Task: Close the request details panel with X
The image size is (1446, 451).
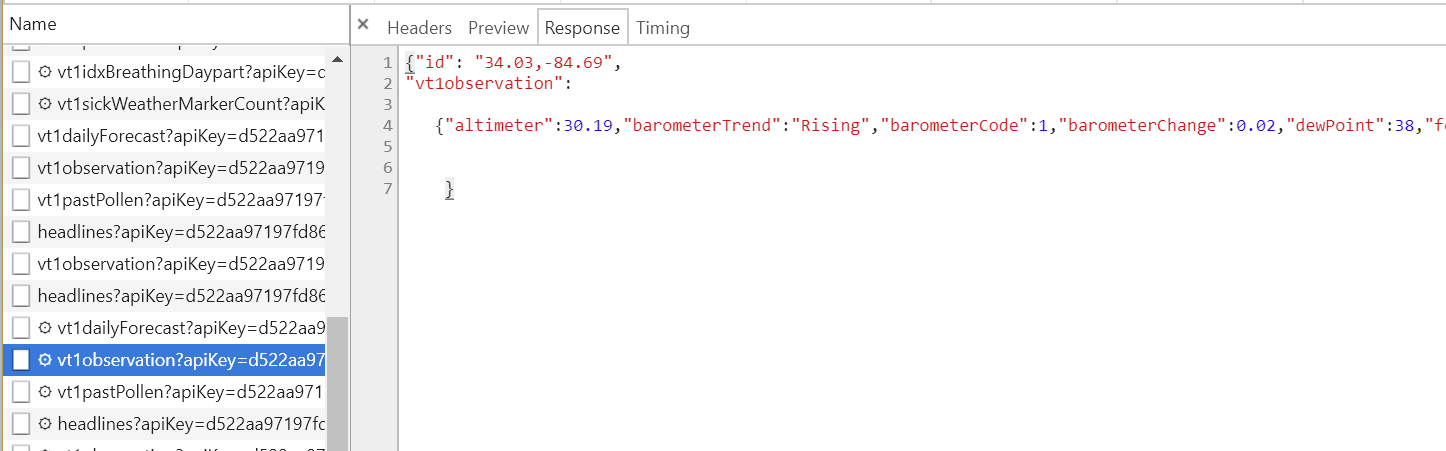Action: (x=363, y=25)
